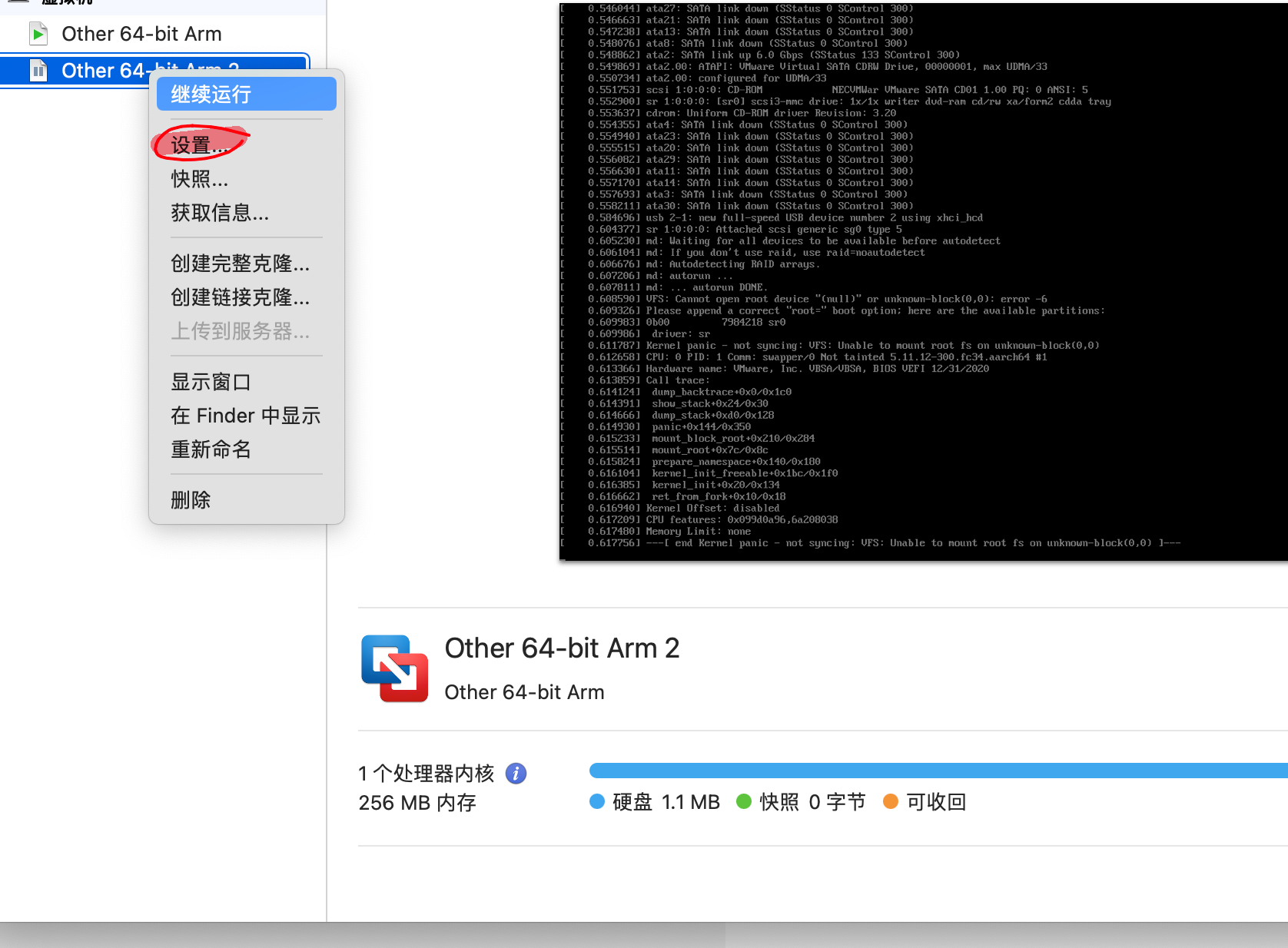Image resolution: width=1288 pixels, height=948 pixels.
Task: Click 创建链接克隆 option
Action: 240,298
